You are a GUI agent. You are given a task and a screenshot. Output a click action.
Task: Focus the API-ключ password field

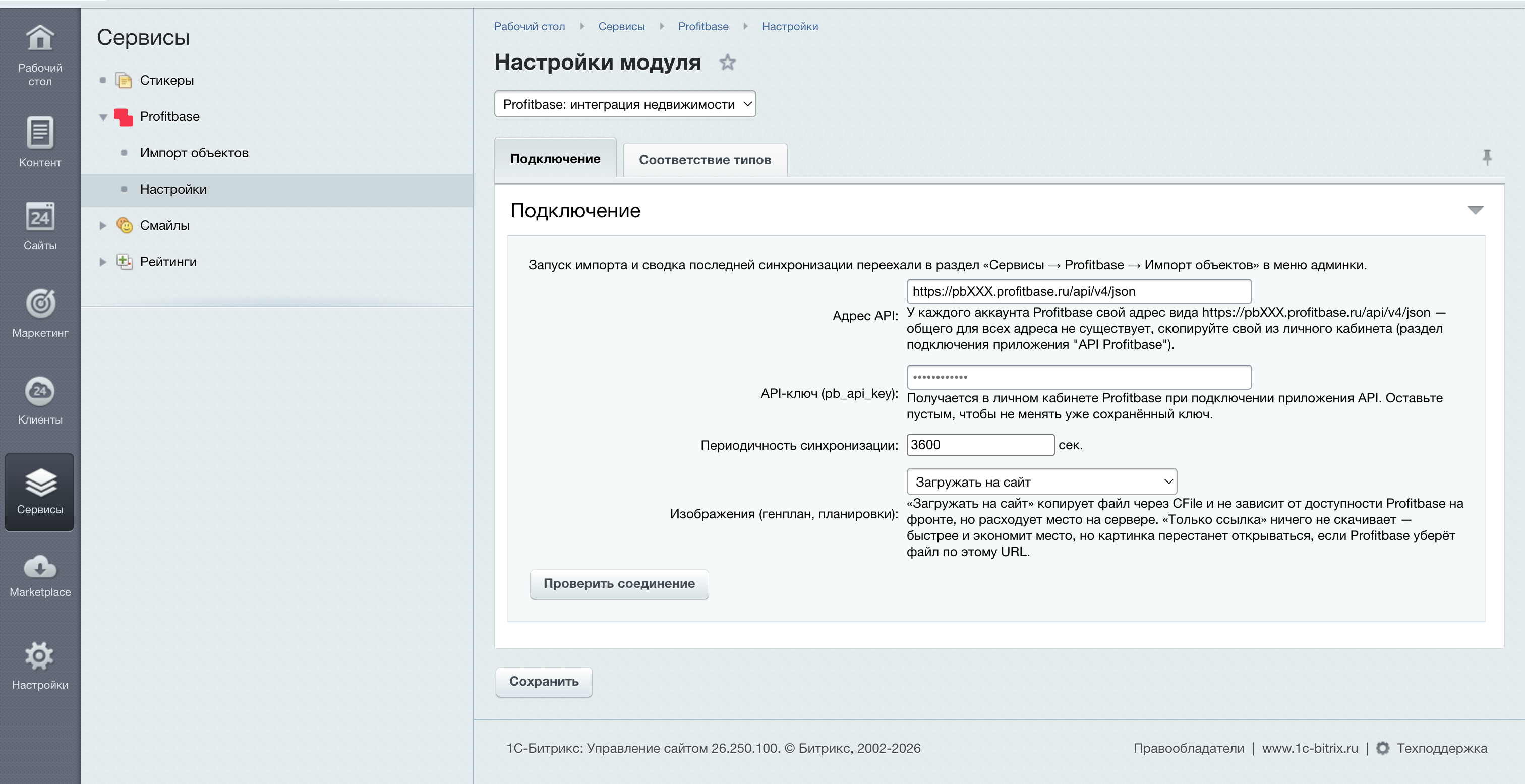1079,377
